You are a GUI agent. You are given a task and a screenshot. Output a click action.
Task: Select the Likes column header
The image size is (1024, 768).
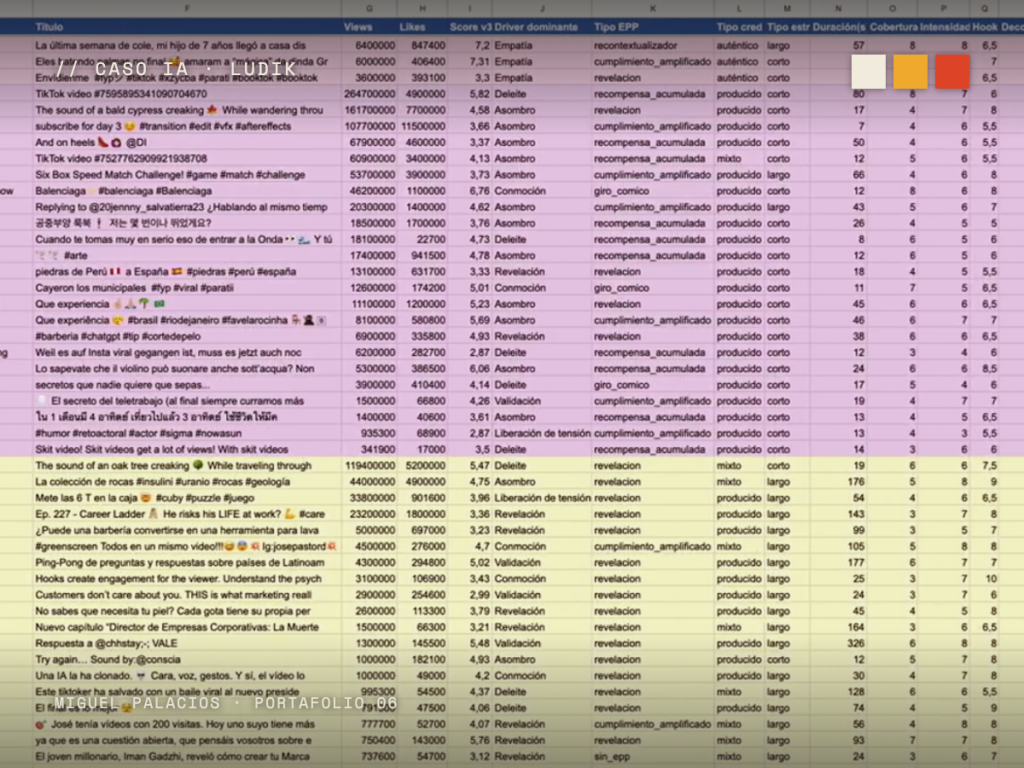(412, 27)
